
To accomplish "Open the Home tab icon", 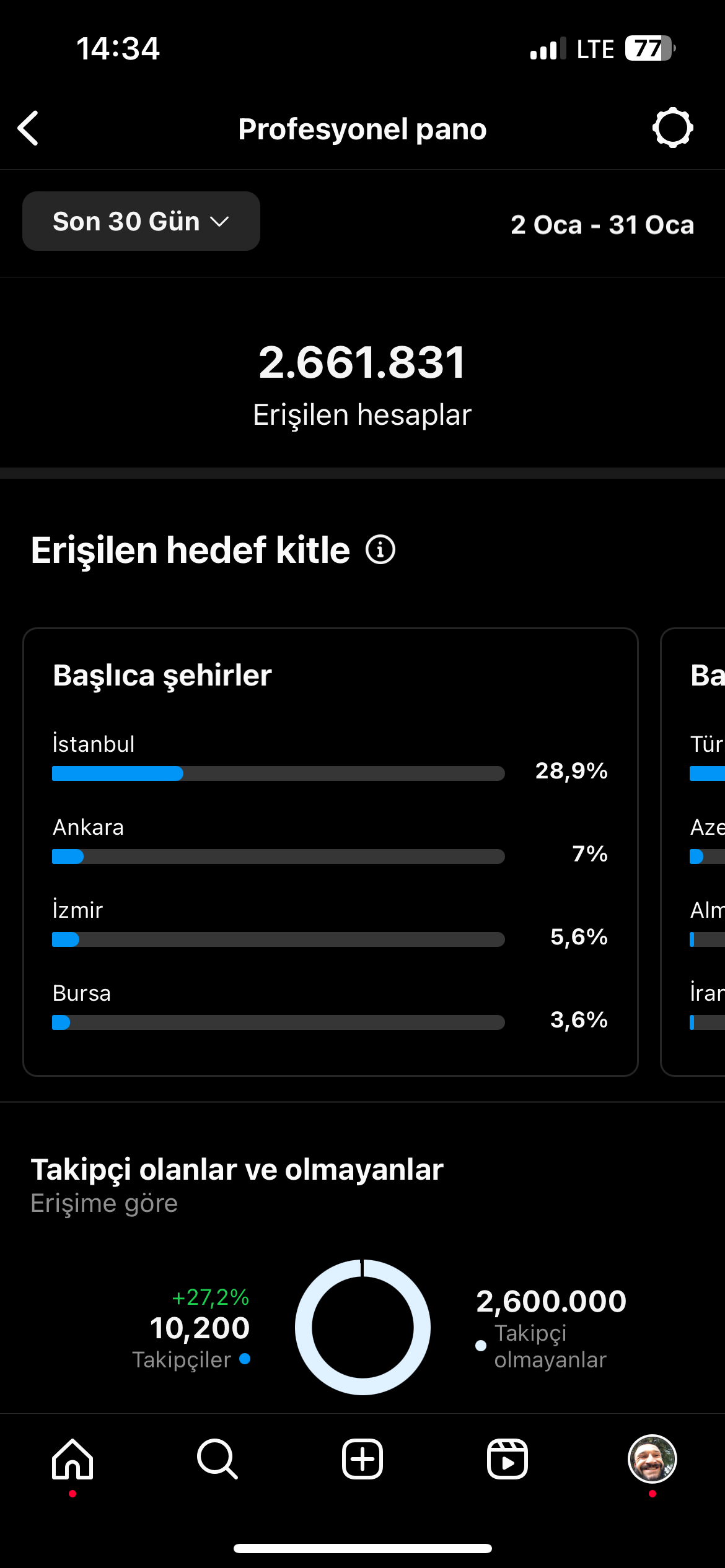I will tap(72, 1459).
